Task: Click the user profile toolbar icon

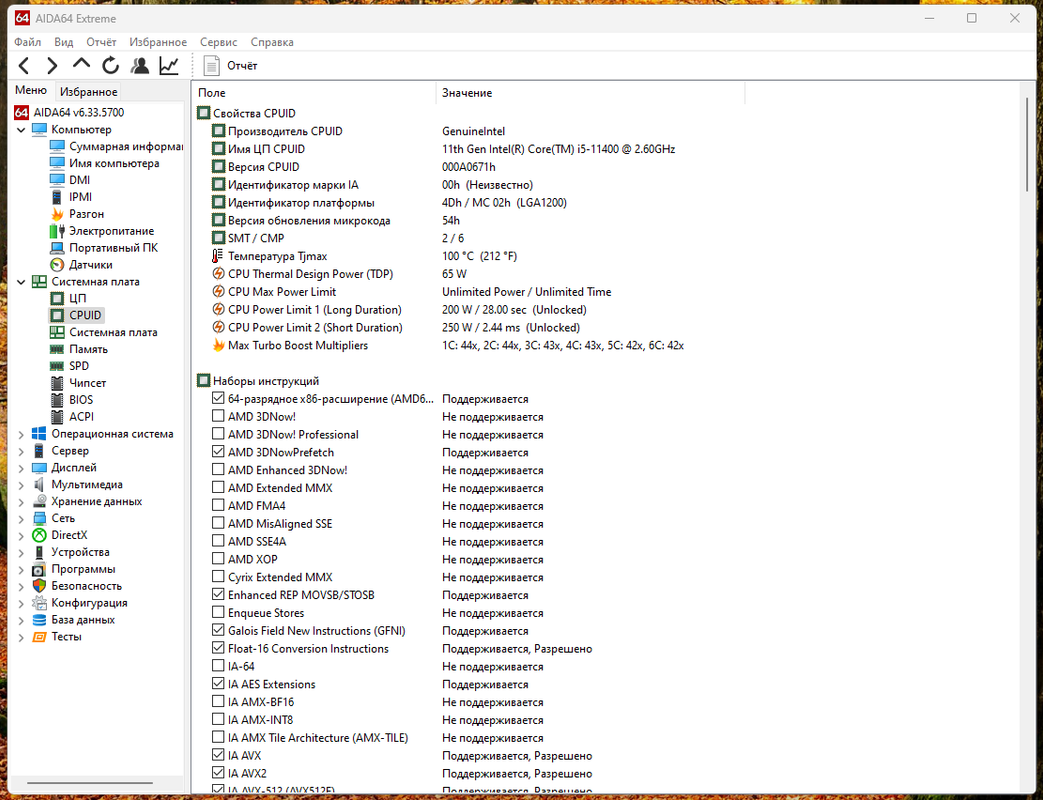Action: point(140,65)
